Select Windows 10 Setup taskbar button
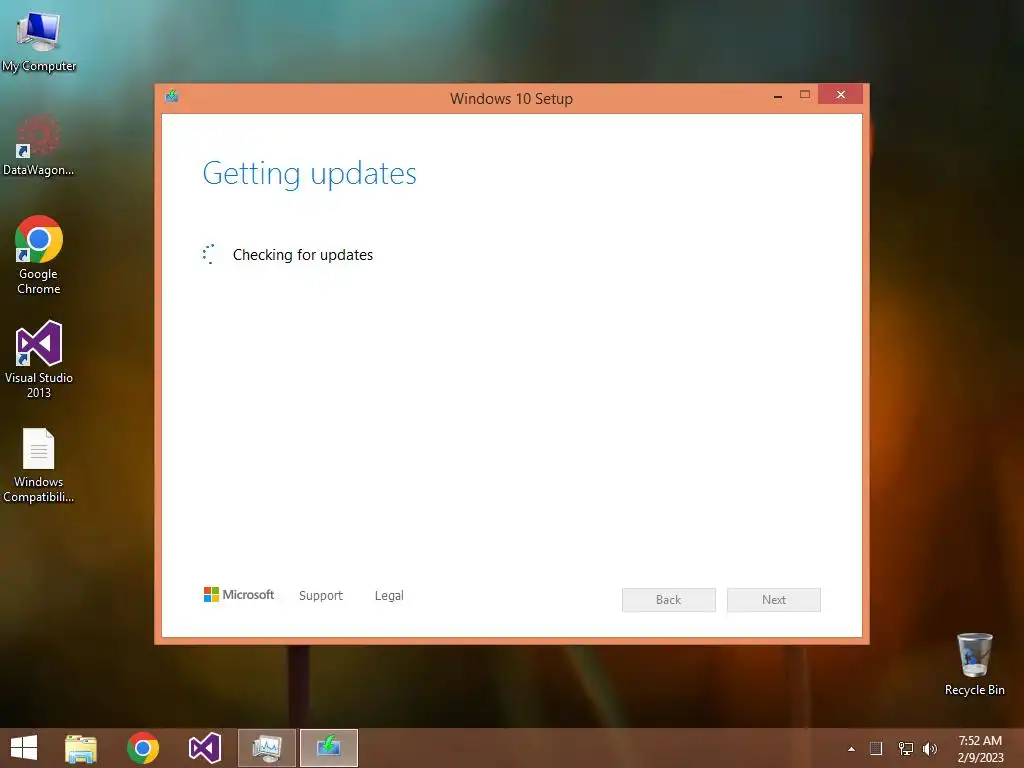 [x=329, y=748]
